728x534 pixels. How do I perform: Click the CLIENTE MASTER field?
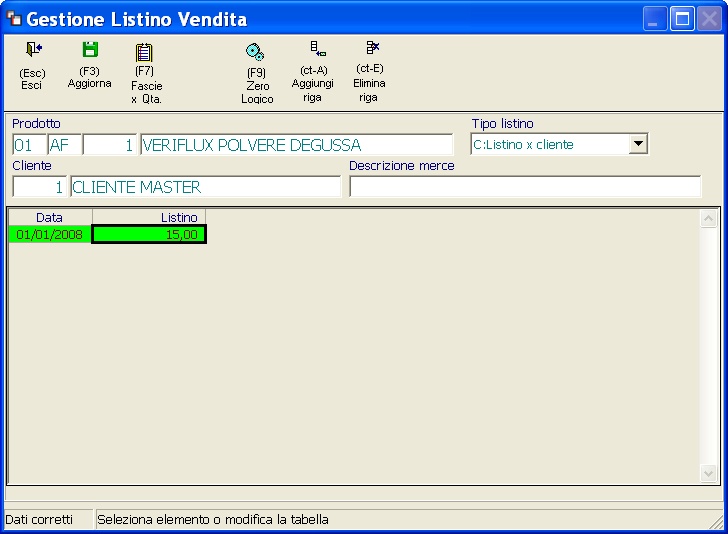tap(206, 187)
